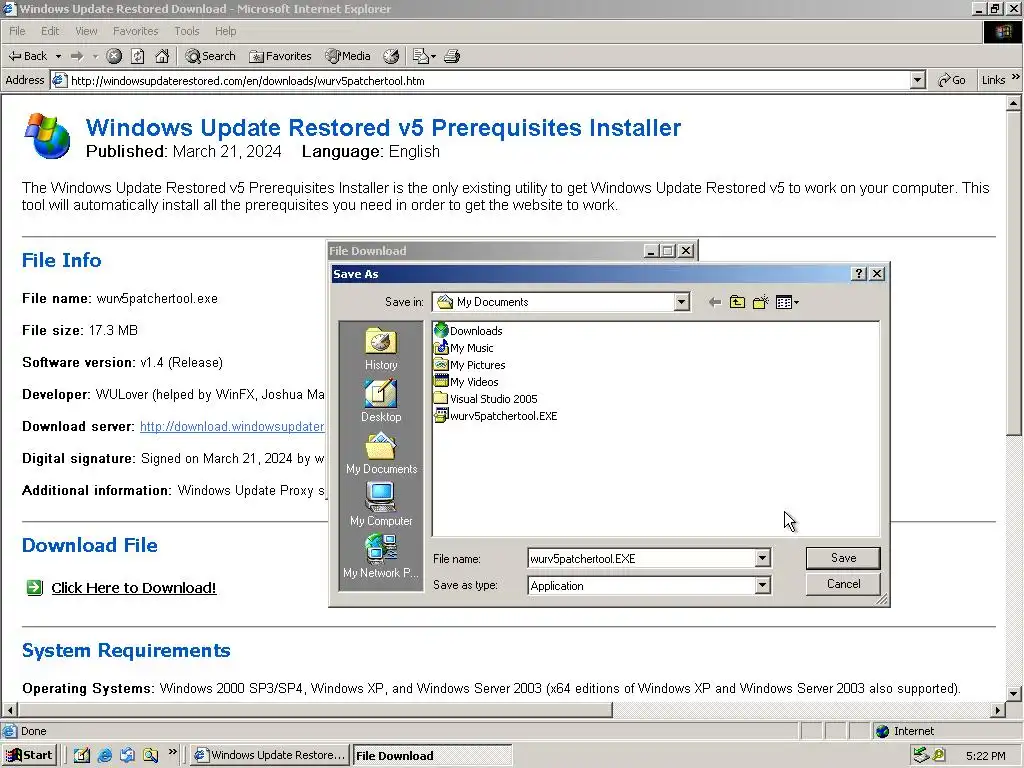Click the Start button
1024x768 pixels.
30,755
